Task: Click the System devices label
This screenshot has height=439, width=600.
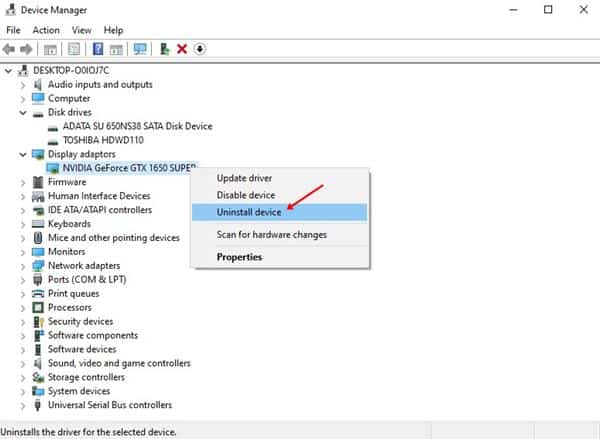Action: (x=79, y=391)
